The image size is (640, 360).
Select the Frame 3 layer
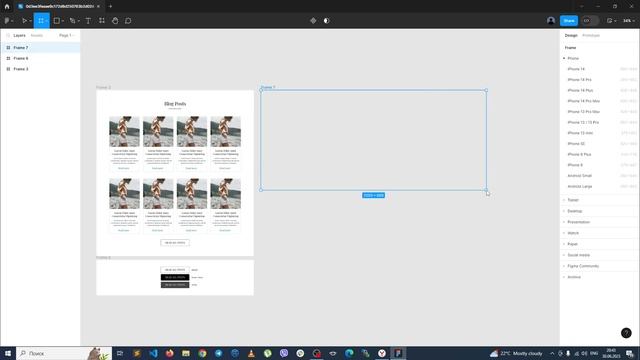pyautogui.click(x=40, y=69)
